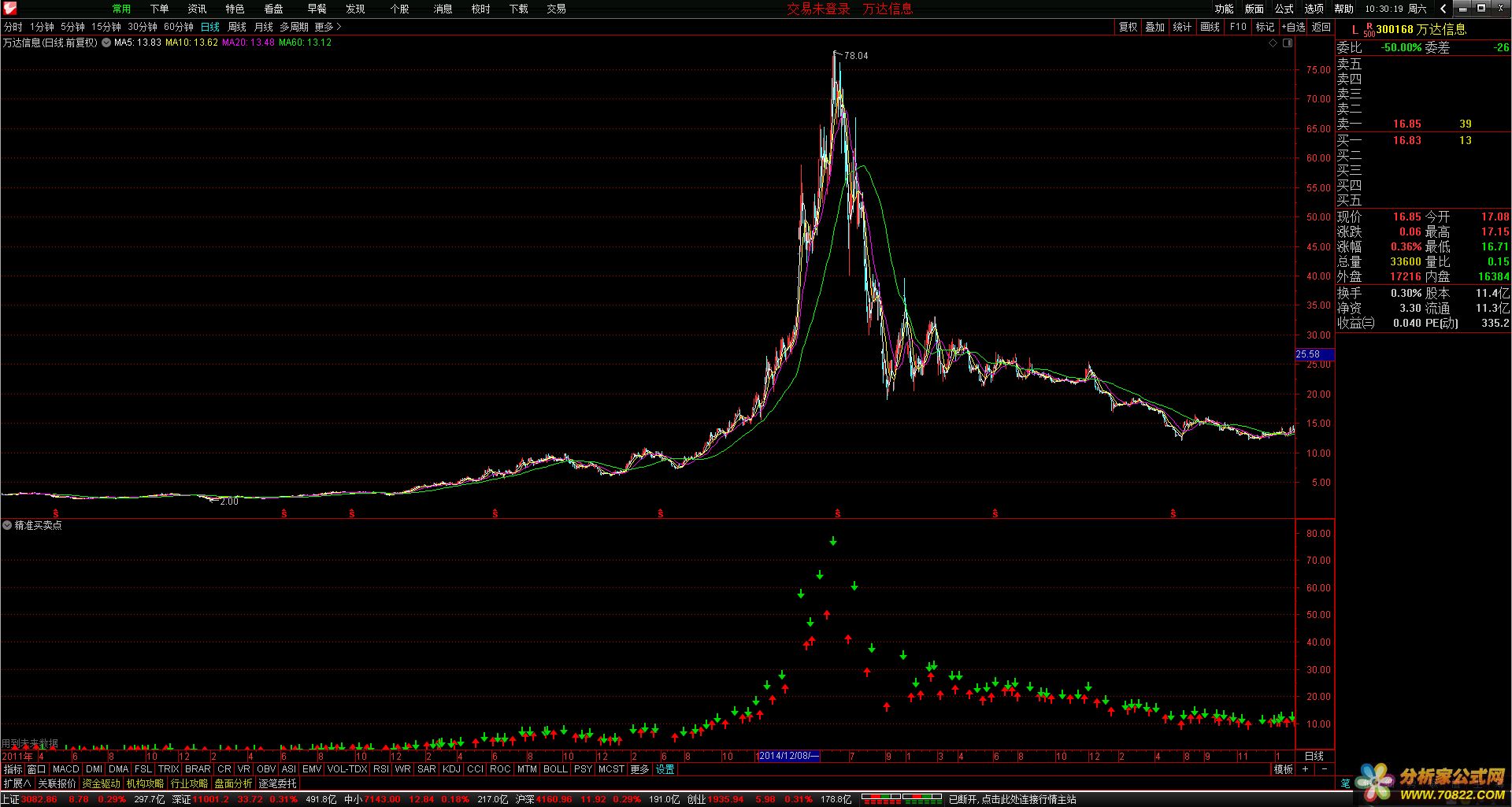Toggle the 万达信息 main chart indicator circle

106,43
